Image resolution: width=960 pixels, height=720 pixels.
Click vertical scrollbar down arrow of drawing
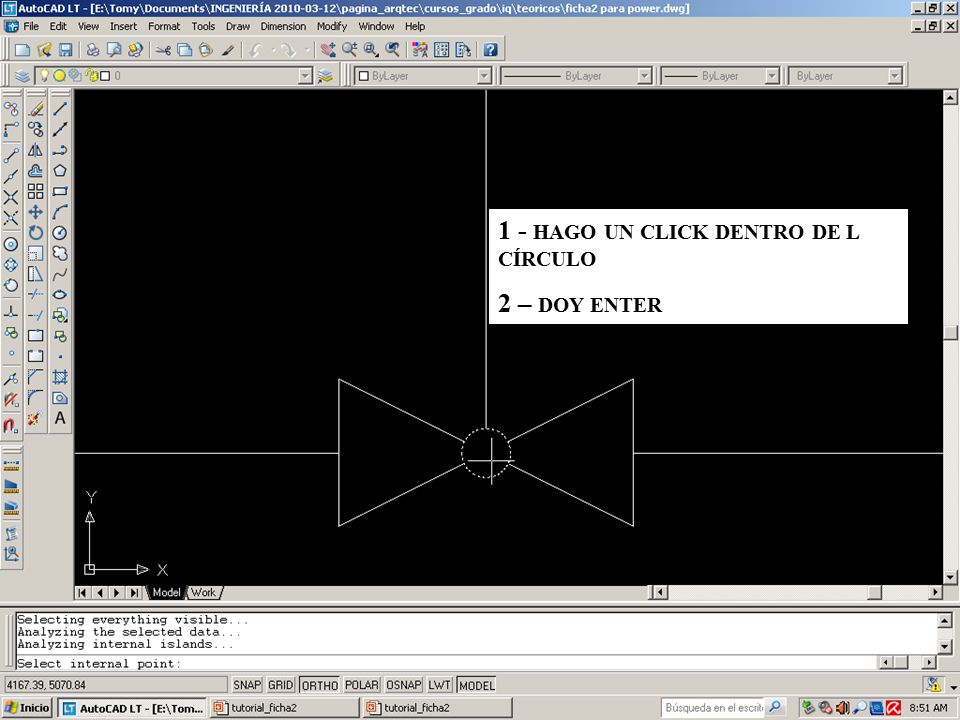pos(950,577)
